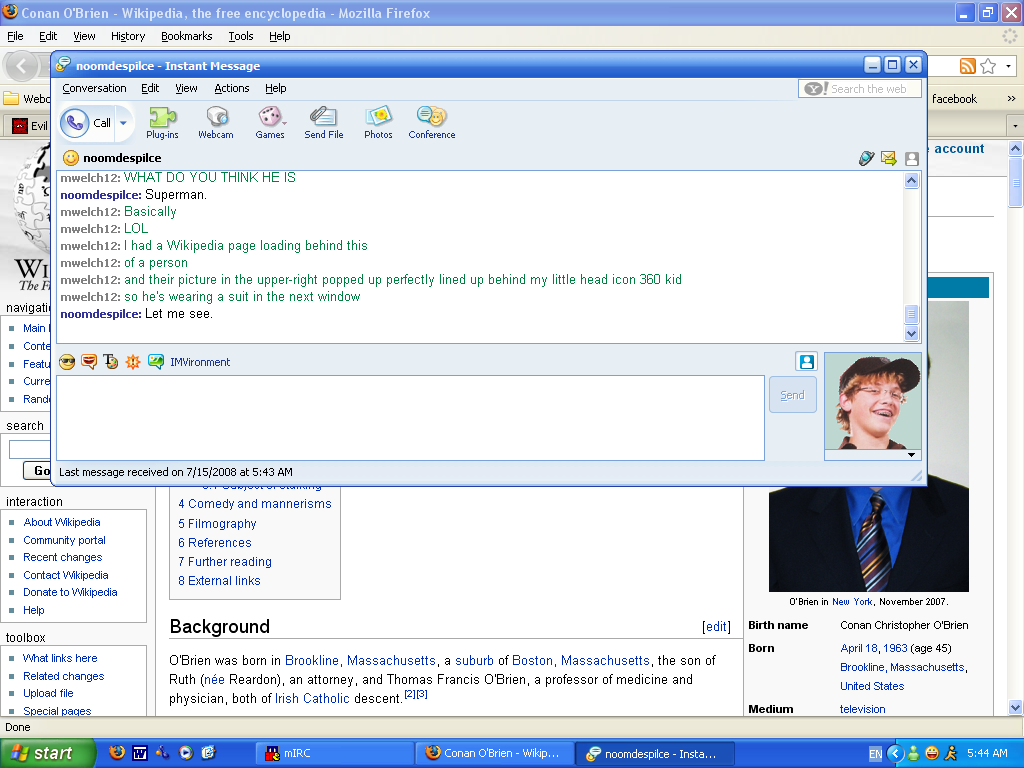
Task: Focus the message typing box
Action: 410,418
